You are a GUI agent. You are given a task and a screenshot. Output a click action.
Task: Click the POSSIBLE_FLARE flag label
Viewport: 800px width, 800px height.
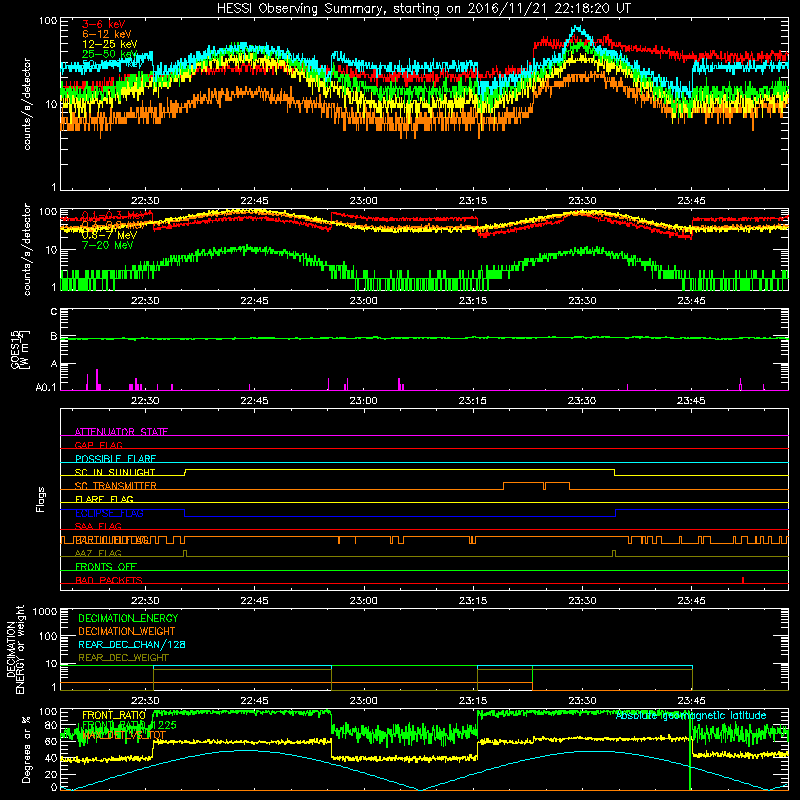pos(115,459)
